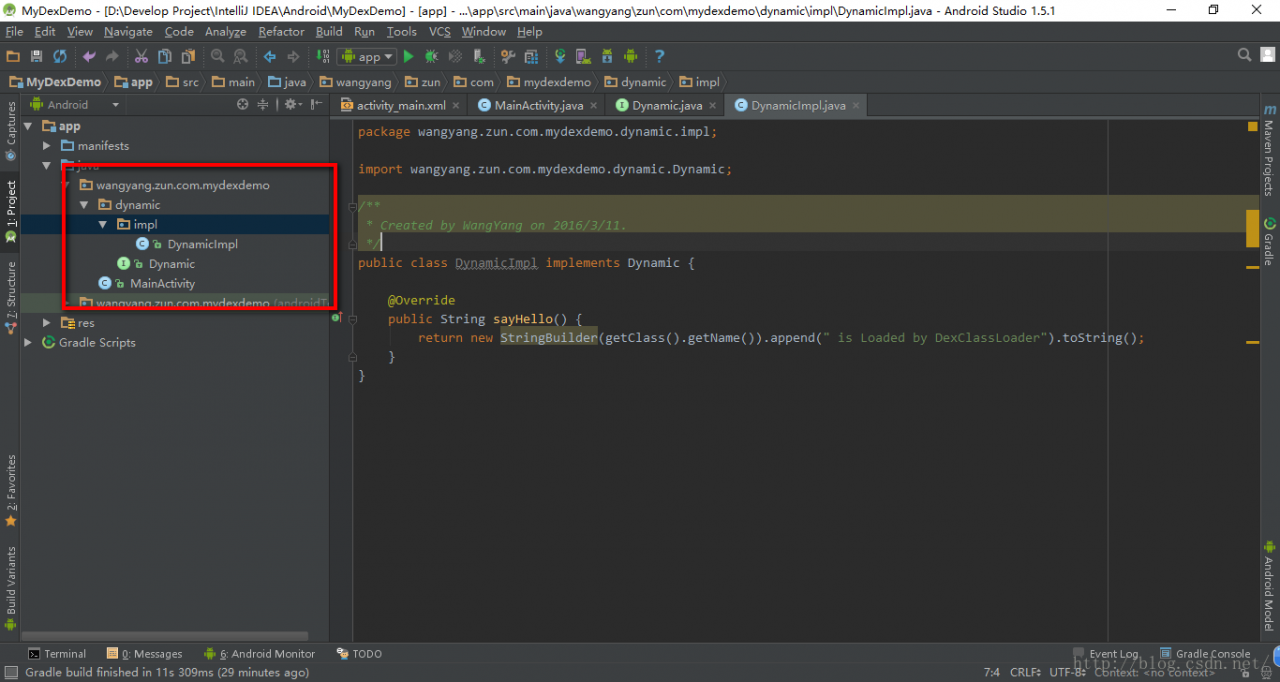Switch to the MainActivity.java tab
The image size is (1280, 682).
pos(538,105)
